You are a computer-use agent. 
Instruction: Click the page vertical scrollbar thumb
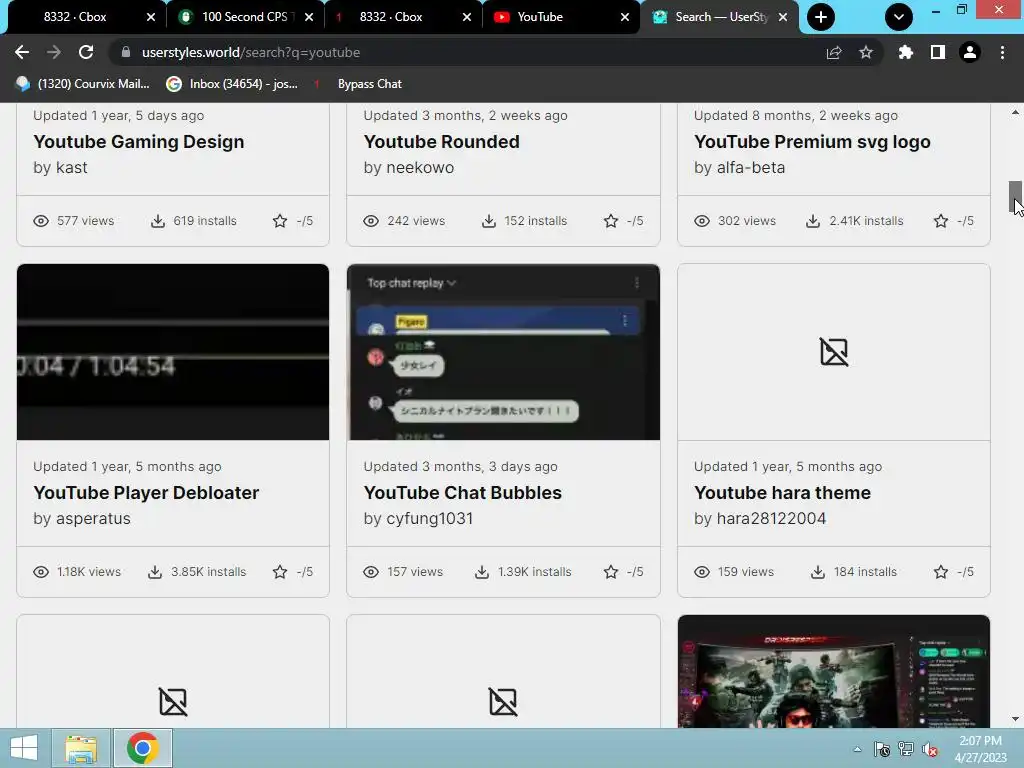[1015, 197]
